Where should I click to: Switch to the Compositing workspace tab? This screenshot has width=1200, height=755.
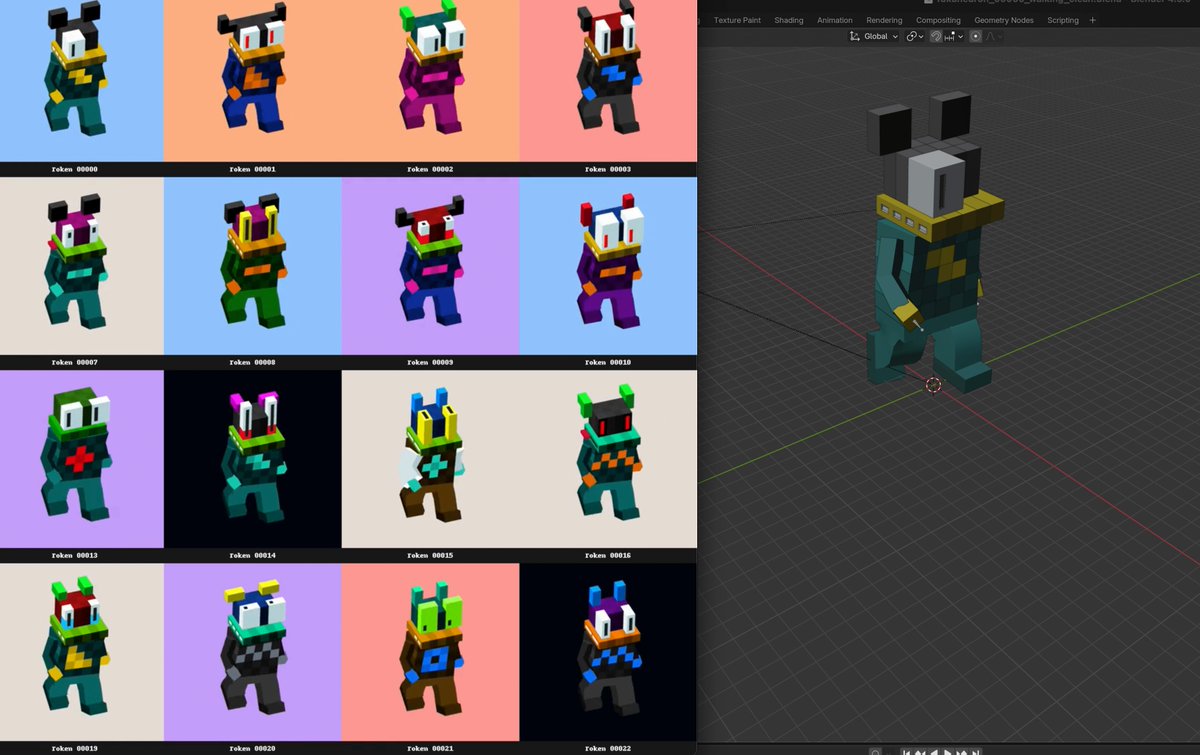point(939,20)
